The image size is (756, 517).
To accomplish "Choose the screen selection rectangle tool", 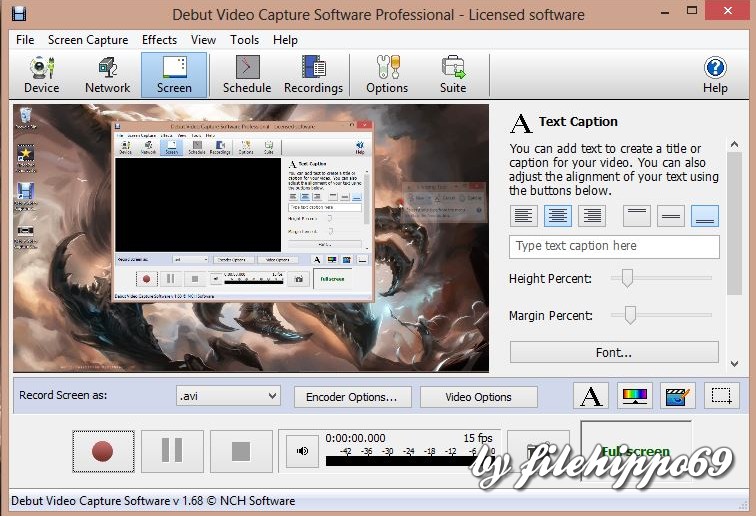I will 722,396.
